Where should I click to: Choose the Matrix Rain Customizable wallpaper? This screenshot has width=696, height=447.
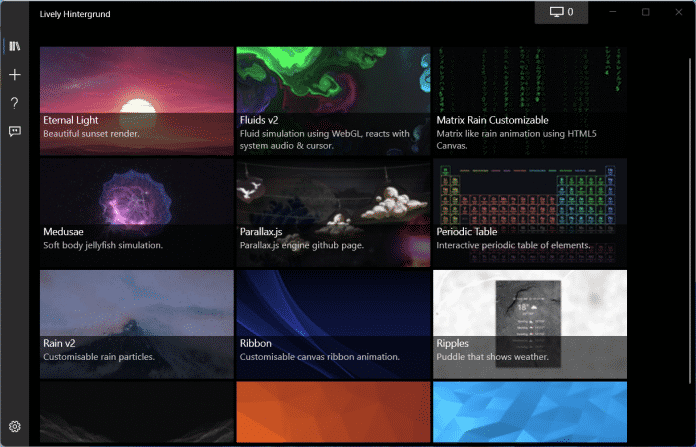click(530, 100)
